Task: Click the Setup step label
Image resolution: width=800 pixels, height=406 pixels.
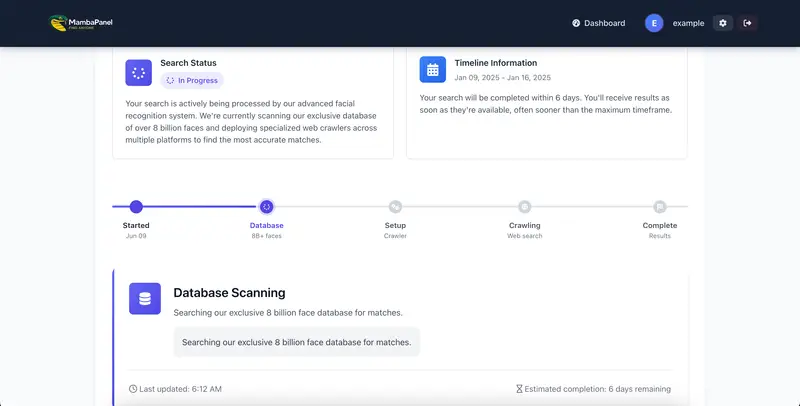Action: 395,225
